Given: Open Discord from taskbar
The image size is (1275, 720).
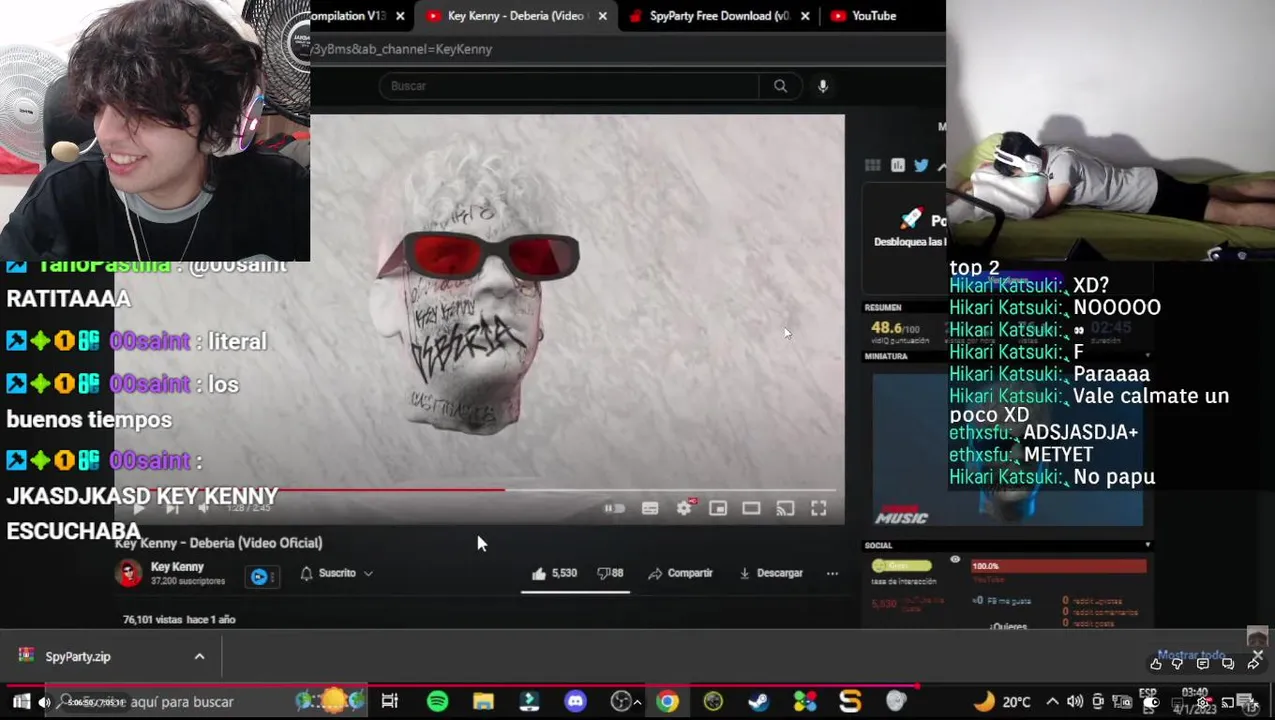Looking at the screenshot, I should click(575, 702).
